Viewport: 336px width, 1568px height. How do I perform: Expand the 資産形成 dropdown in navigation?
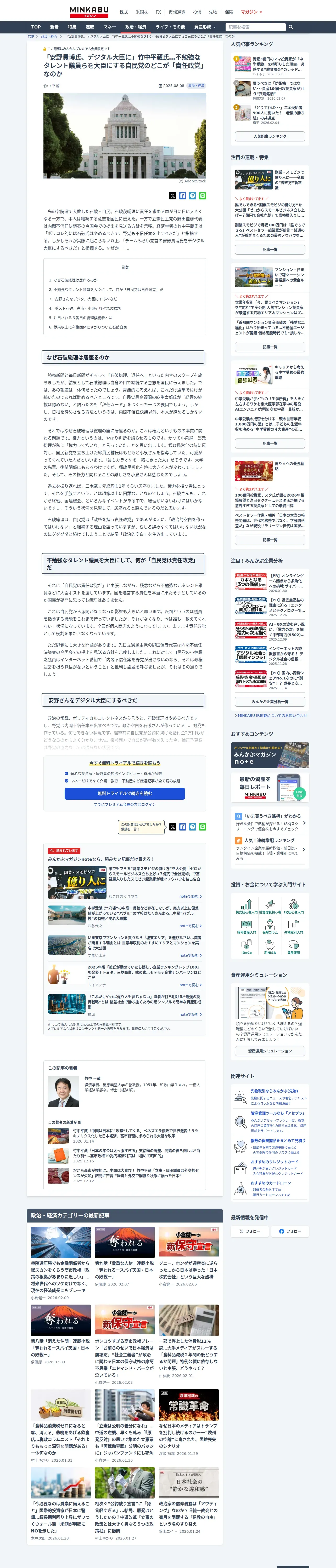(204, 27)
